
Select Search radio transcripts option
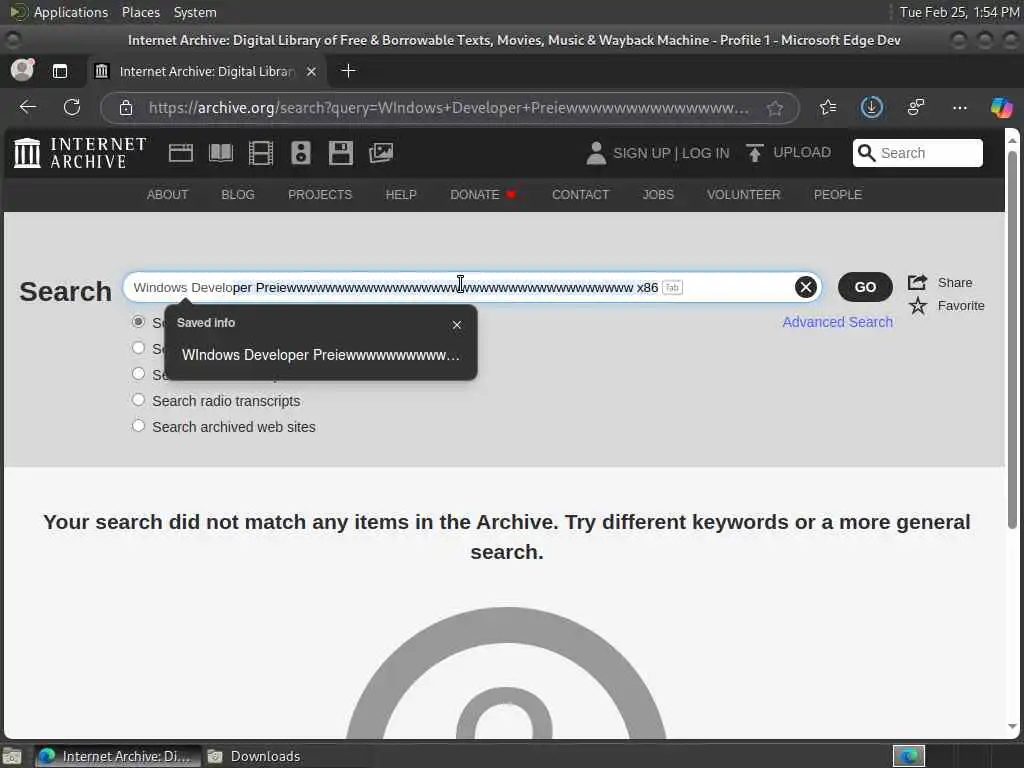[138, 400]
